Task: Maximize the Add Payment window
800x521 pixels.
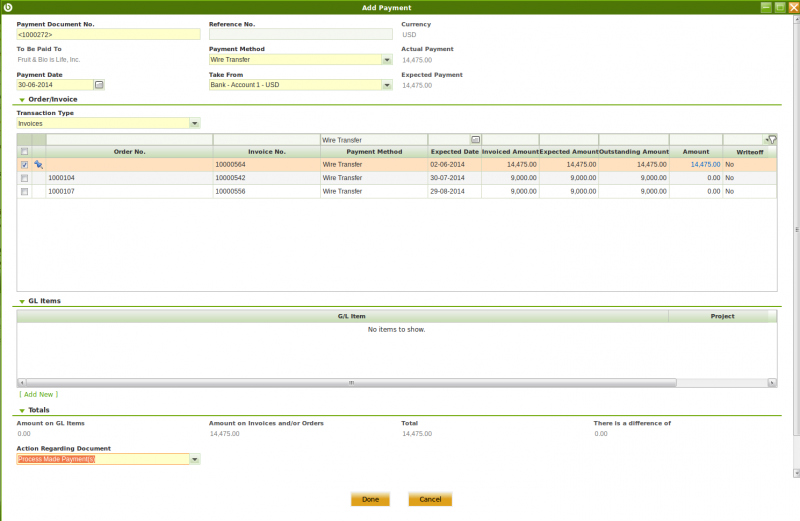Action: click(780, 7)
